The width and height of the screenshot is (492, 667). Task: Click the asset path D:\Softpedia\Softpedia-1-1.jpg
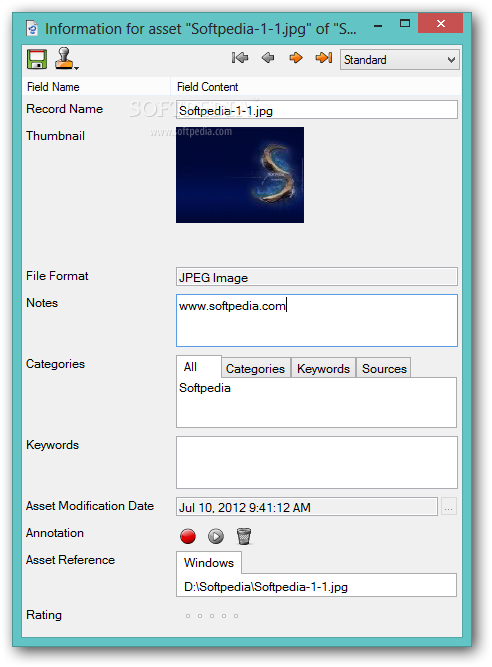click(x=266, y=587)
